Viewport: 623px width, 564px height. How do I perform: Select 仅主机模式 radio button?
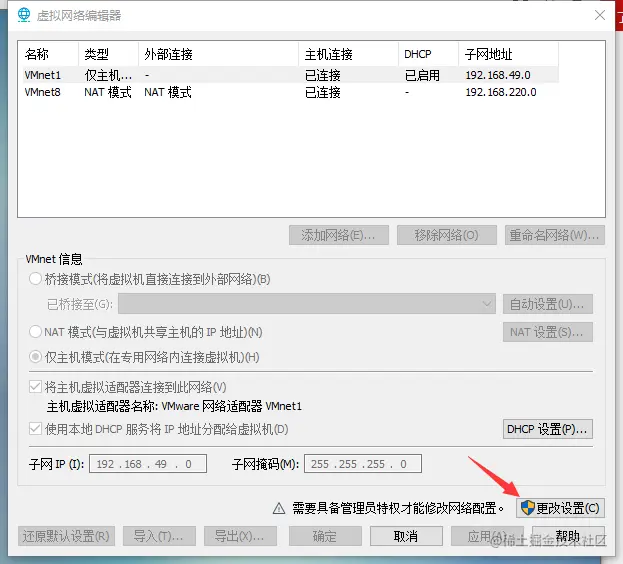[35, 357]
